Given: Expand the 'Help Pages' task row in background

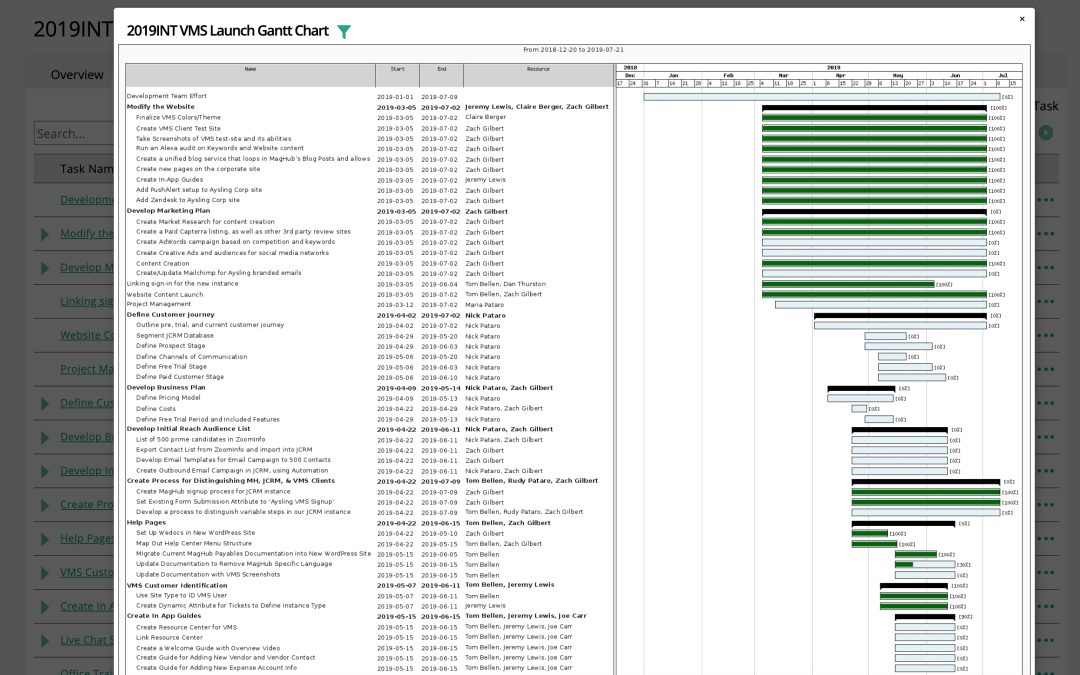Looking at the screenshot, I should pos(45,539).
